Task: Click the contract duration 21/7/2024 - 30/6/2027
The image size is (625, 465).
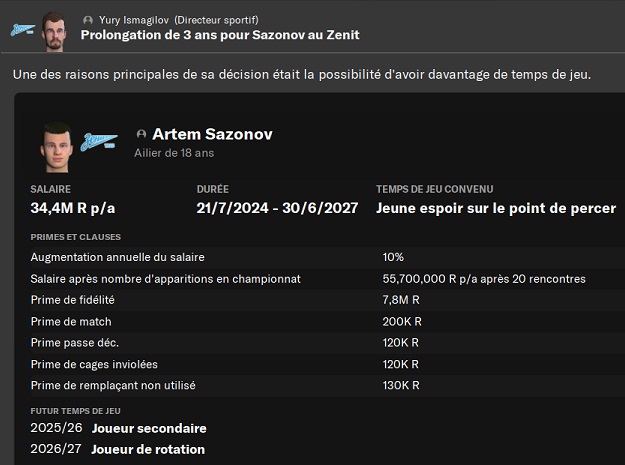Action: tap(277, 208)
